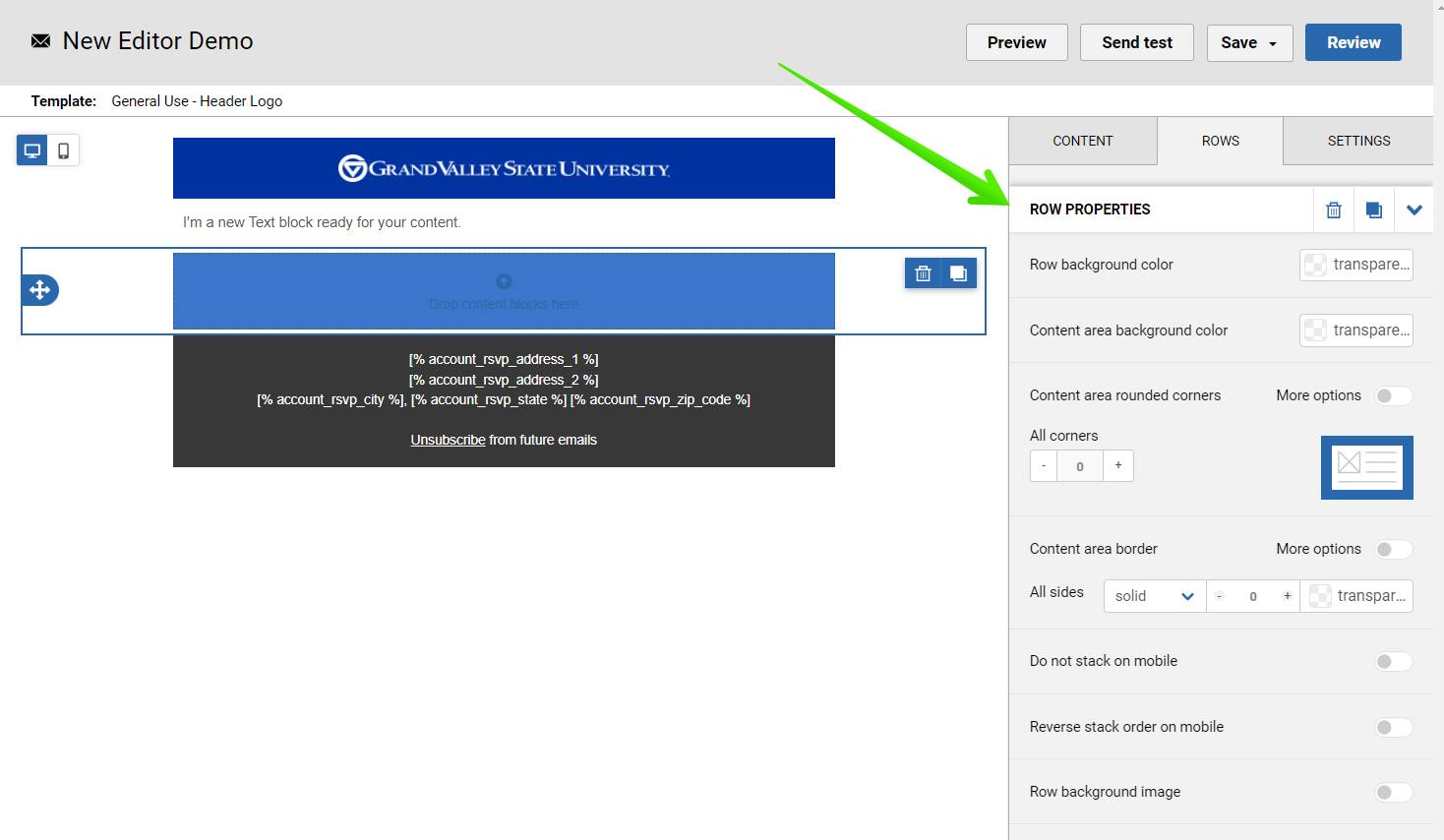Toggle Reverse stack order on mobile

point(1393,728)
